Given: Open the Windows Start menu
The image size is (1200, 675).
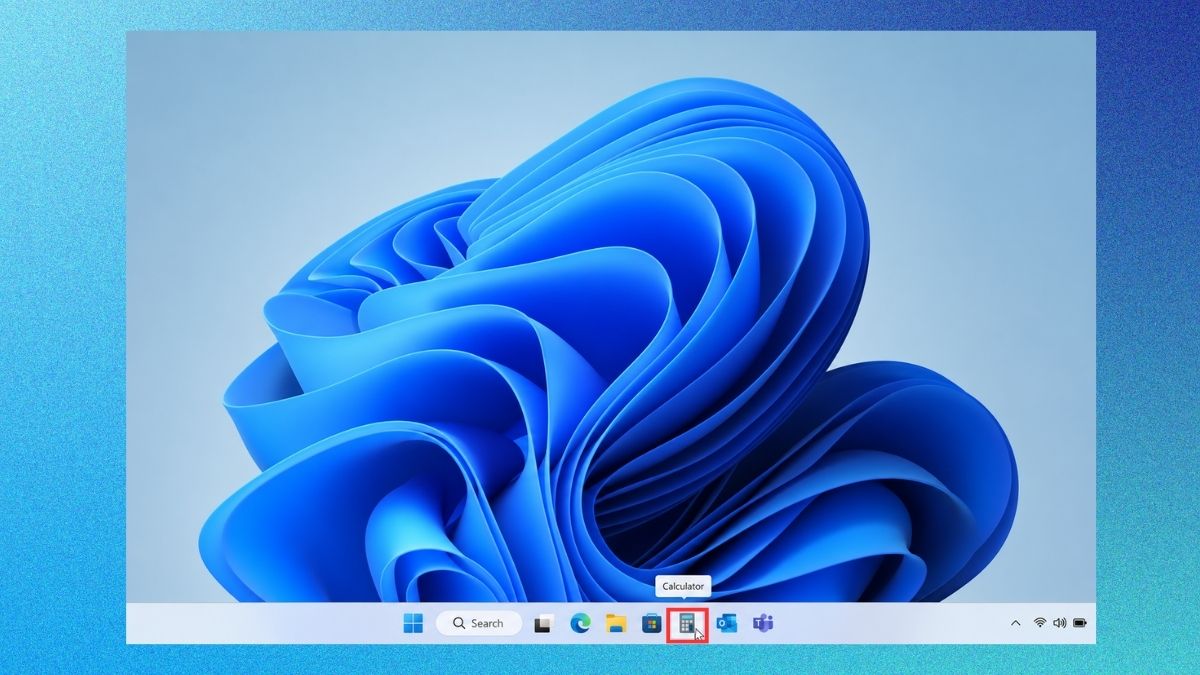Looking at the screenshot, I should pos(413,623).
